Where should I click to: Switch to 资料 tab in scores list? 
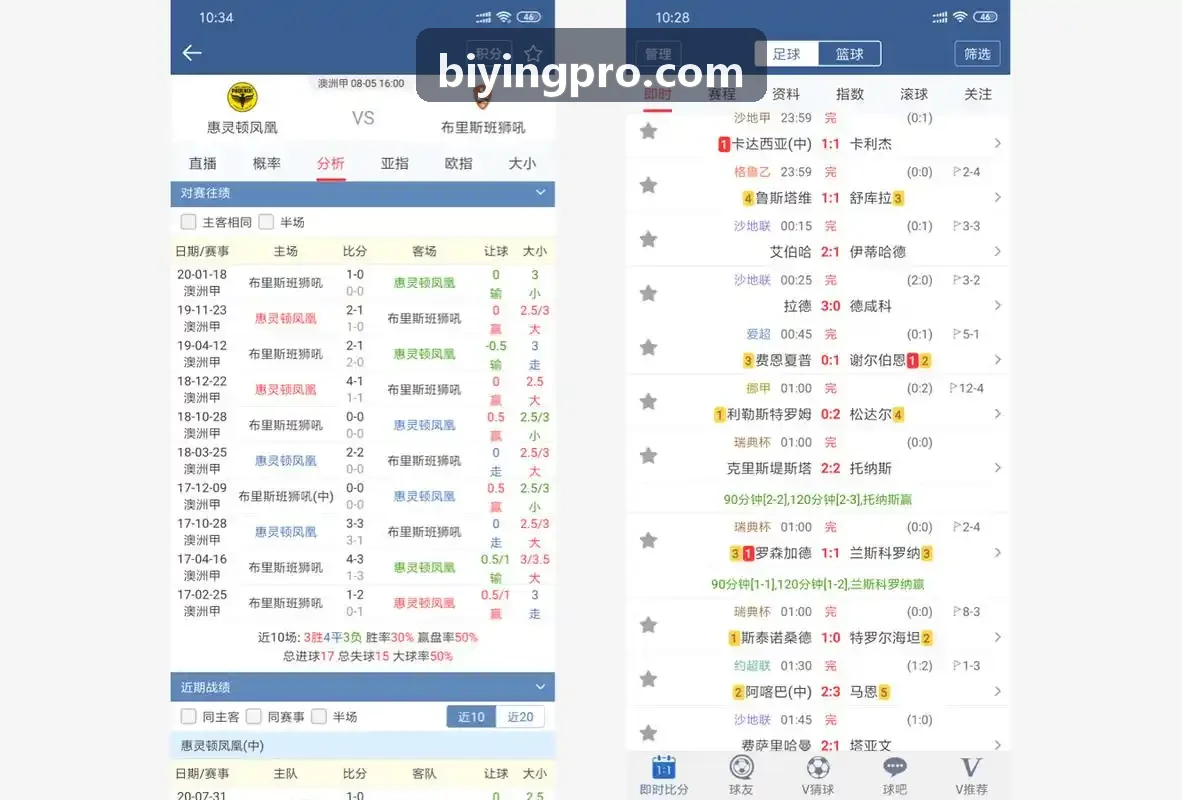[785, 94]
